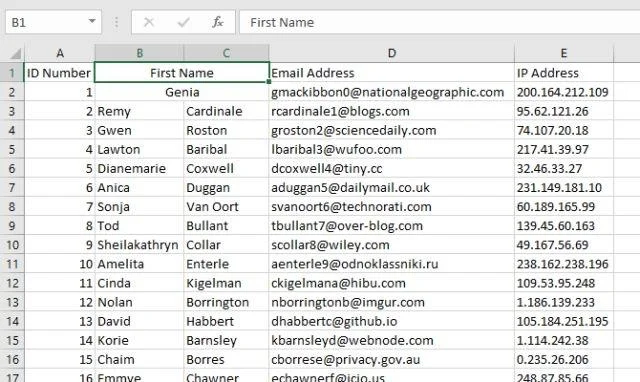Viewport: 640px width, 382px height.
Task: Click the merged cell containing Genia
Action: 182,92
